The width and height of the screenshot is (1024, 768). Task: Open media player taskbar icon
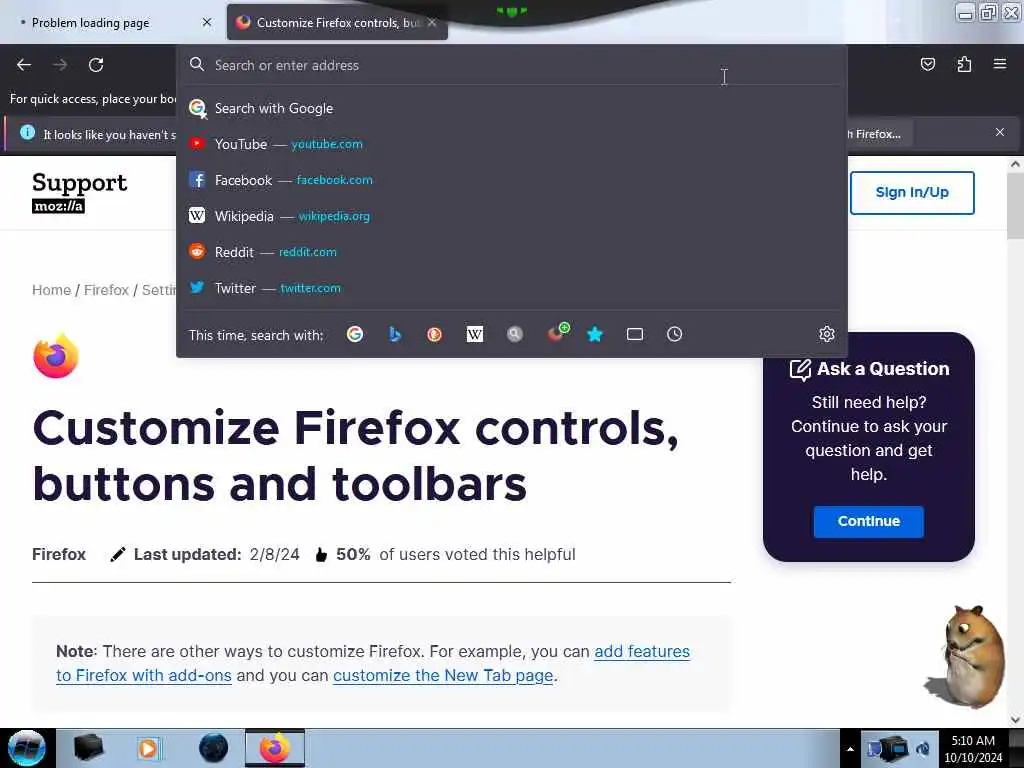point(148,748)
